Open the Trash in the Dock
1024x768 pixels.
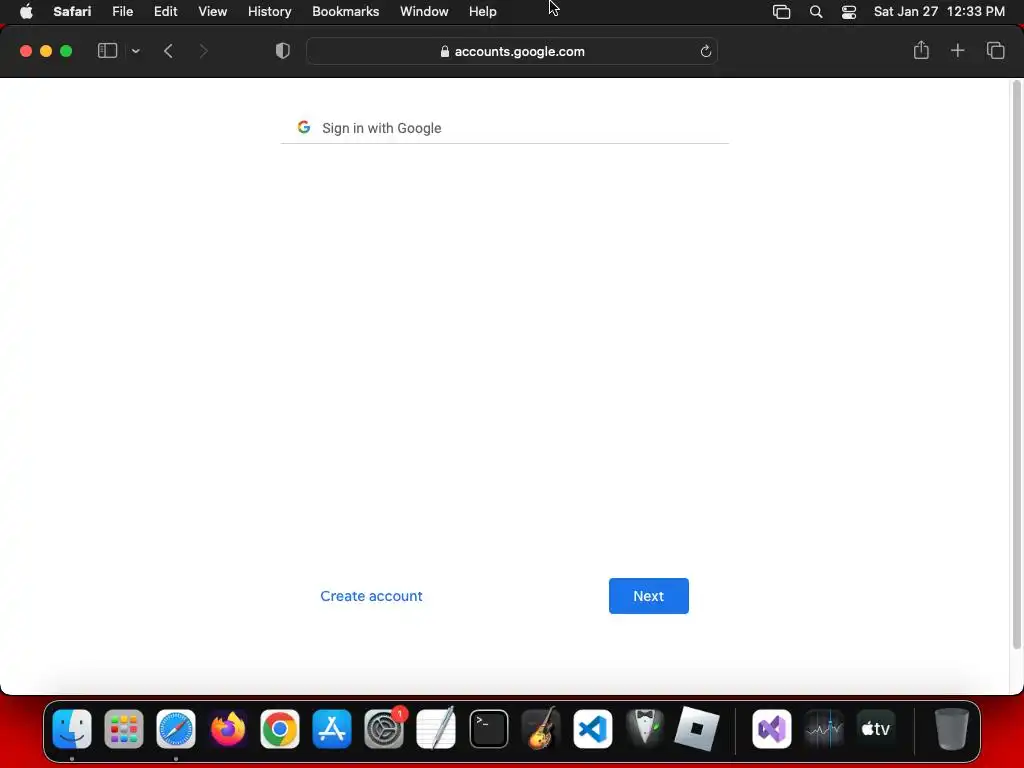(951, 729)
